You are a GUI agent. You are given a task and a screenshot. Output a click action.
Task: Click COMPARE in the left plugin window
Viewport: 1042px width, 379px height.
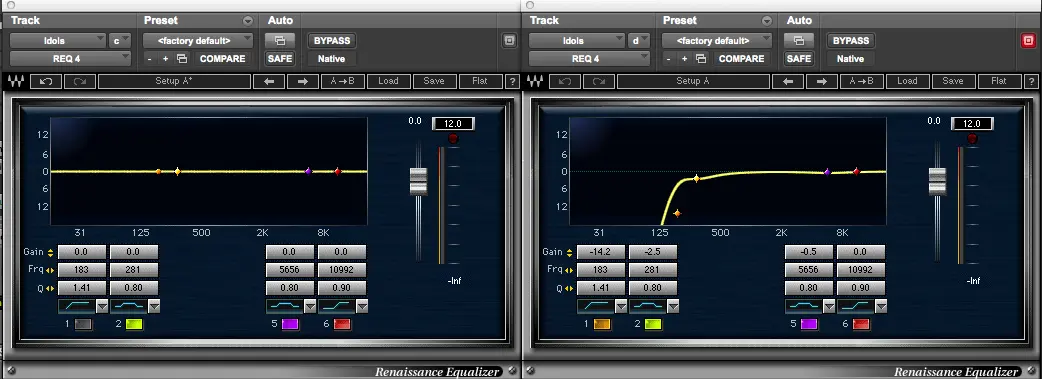click(223, 59)
